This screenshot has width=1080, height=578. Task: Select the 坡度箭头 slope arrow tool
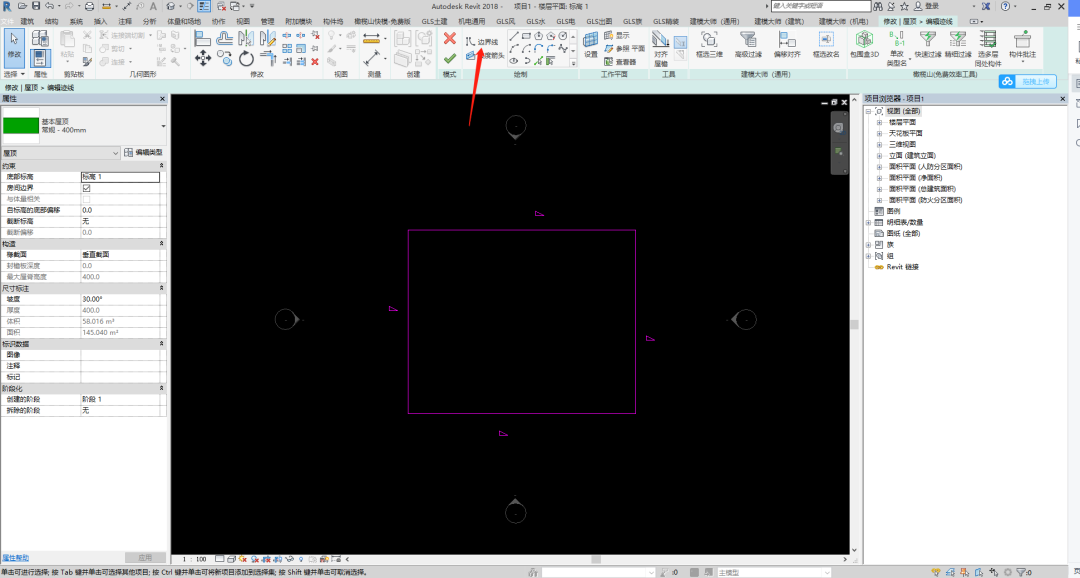coord(485,56)
